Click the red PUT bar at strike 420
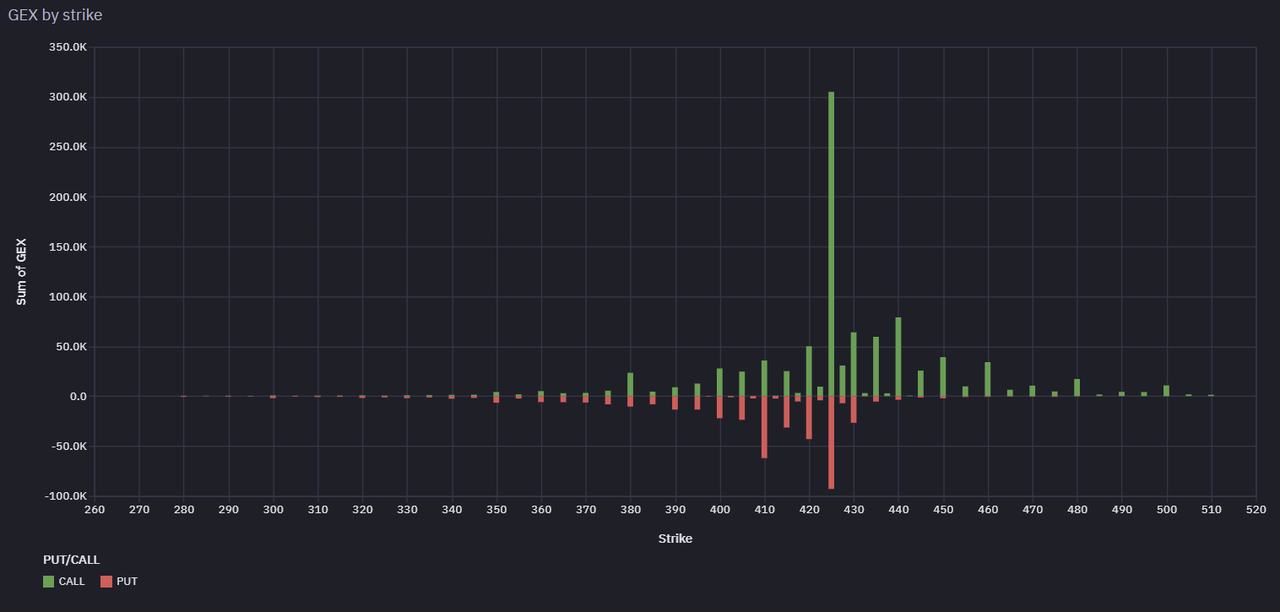Viewport: 1280px width, 612px height. pos(809,418)
